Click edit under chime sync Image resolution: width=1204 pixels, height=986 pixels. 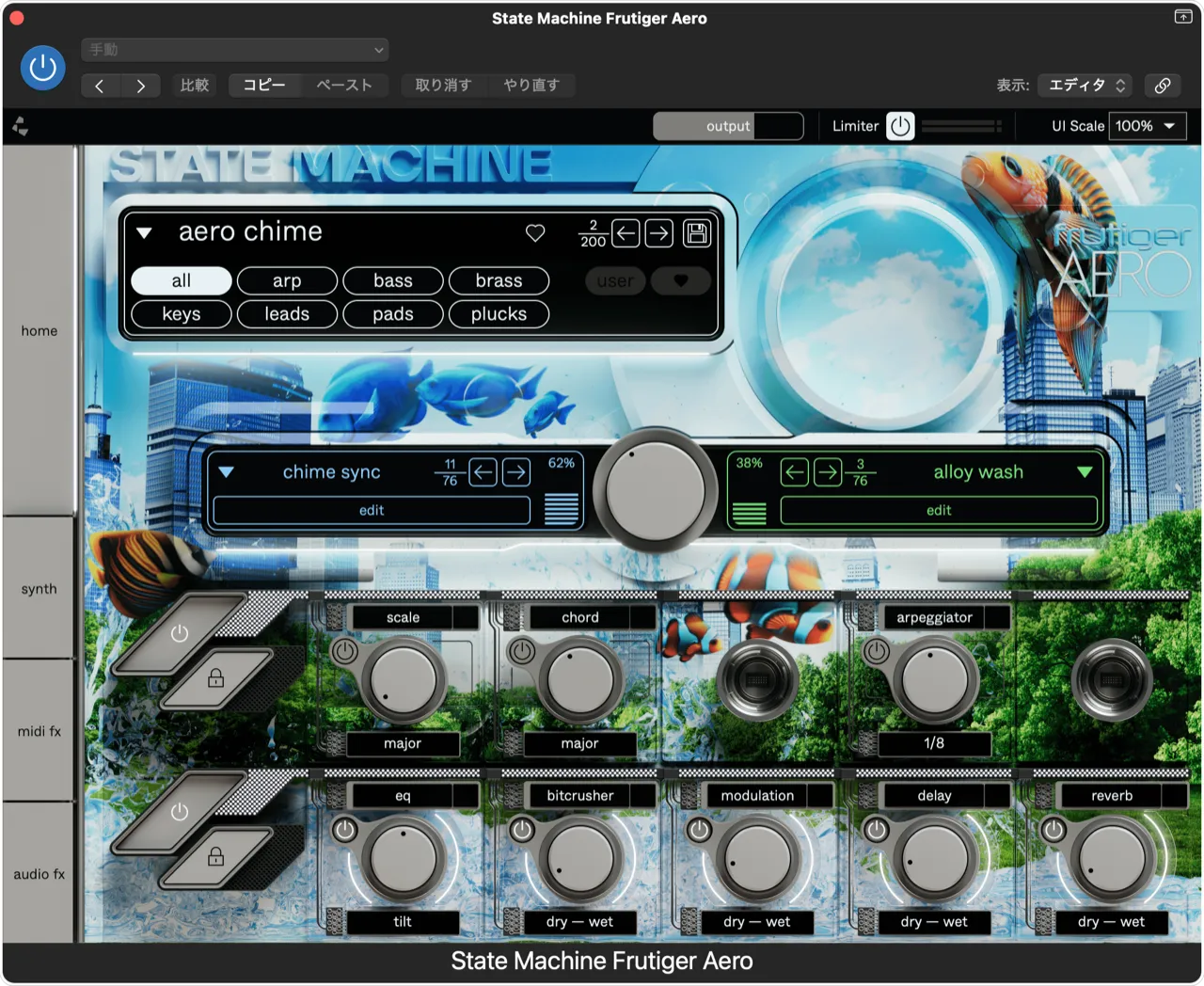pyautogui.click(x=372, y=510)
